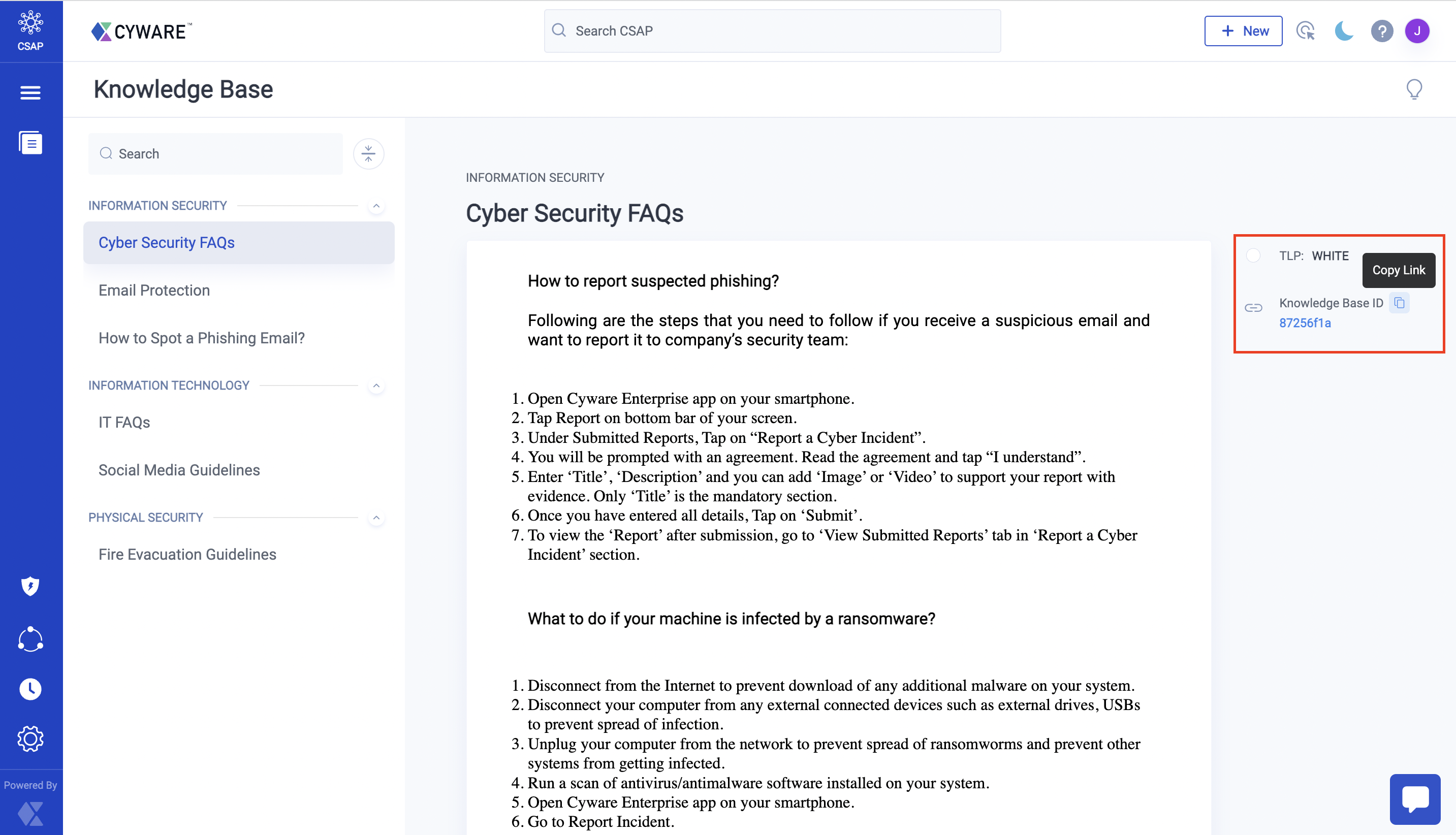Select Fire Evacuation Guidelines article
This screenshot has height=835, width=1456.
click(x=187, y=554)
